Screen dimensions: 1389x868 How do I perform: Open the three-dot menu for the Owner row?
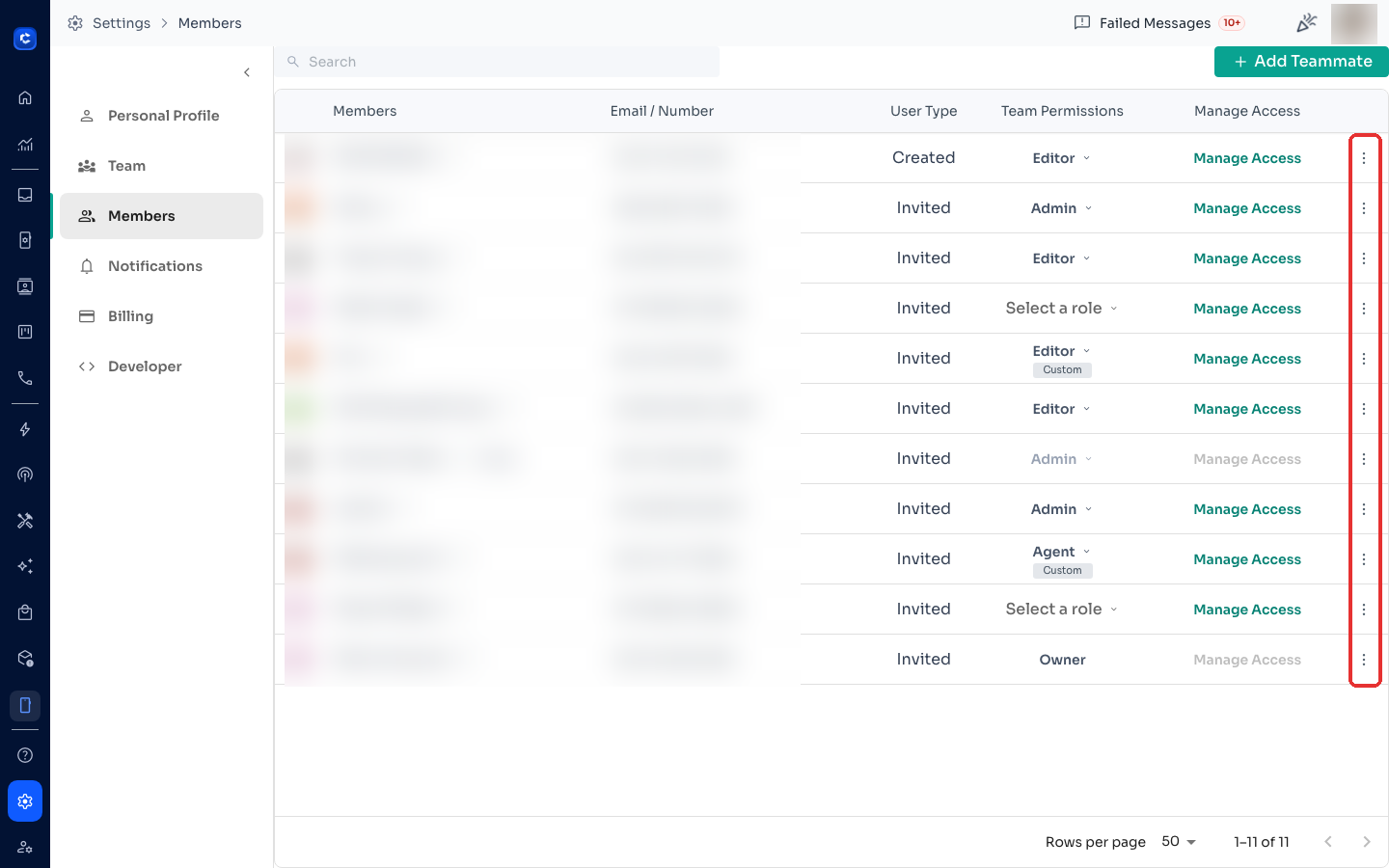[1364, 660]
